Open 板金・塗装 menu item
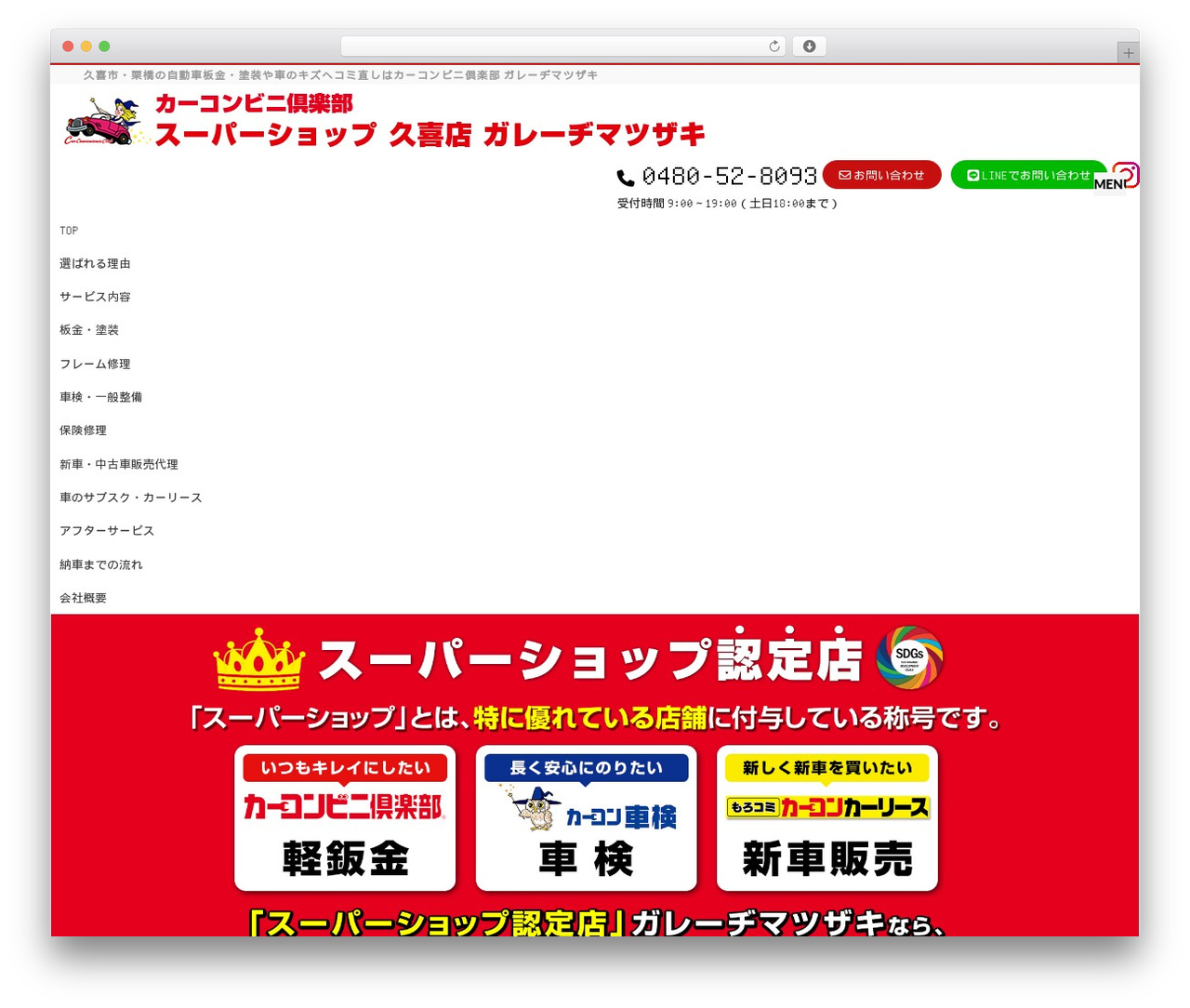Viewport: 1190px width, 1008px height. coord(89,330)
